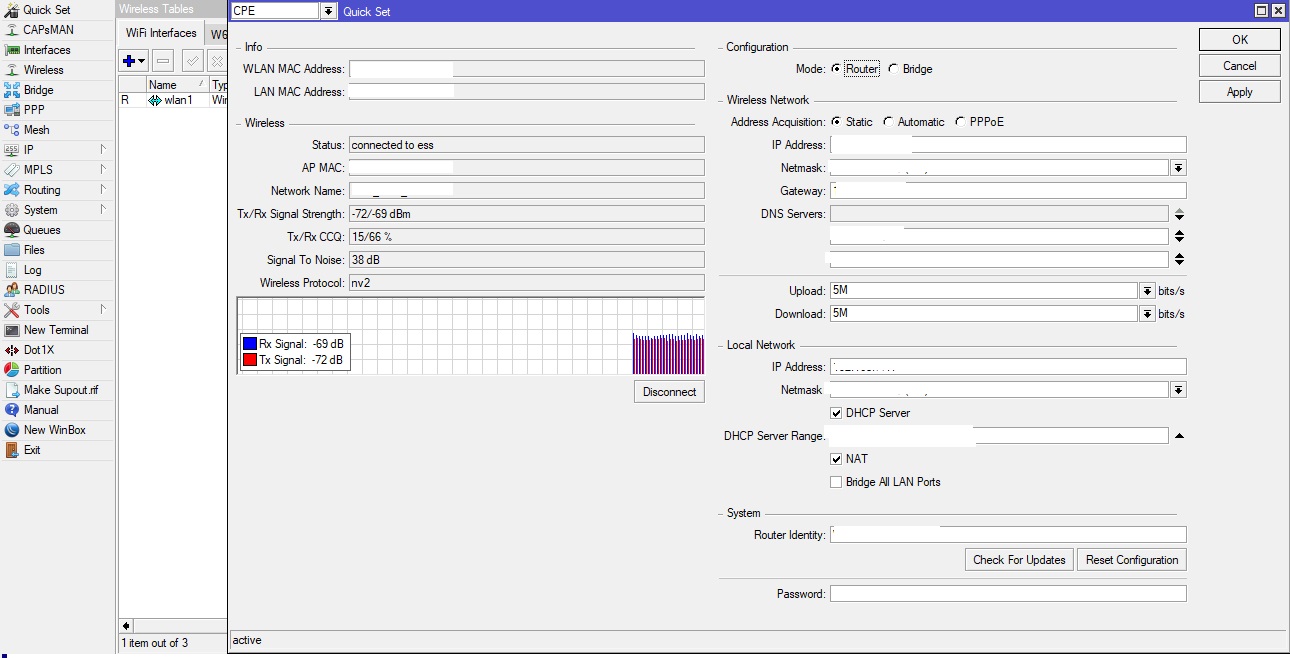Collapse the DHCP Server Range arrow

pos(1179,436)
